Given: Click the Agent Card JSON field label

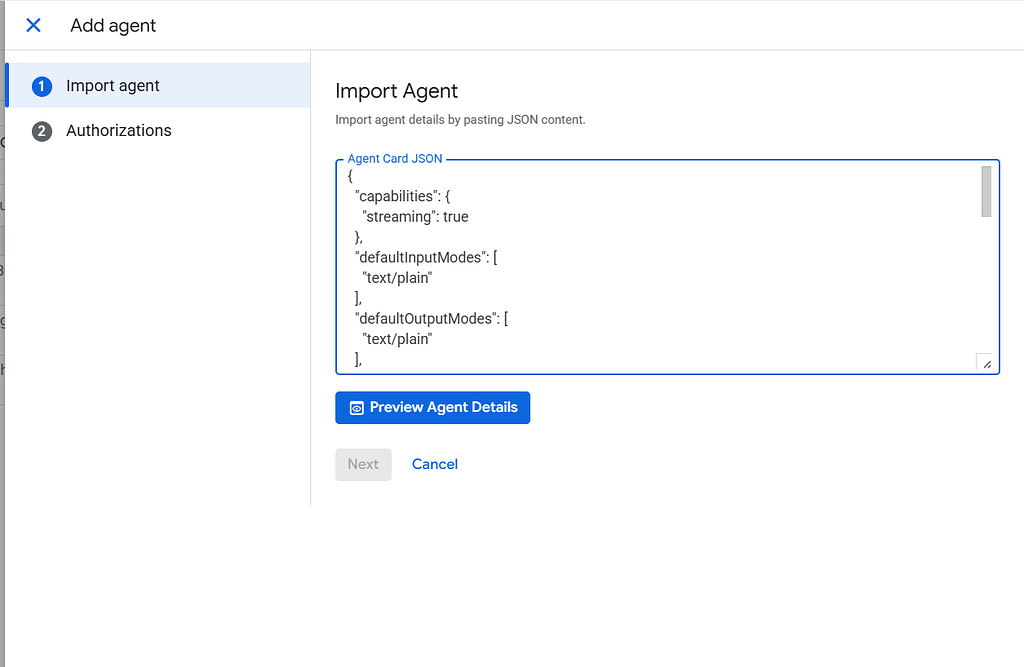Looking at the screenshot, I should pos(395,159).
